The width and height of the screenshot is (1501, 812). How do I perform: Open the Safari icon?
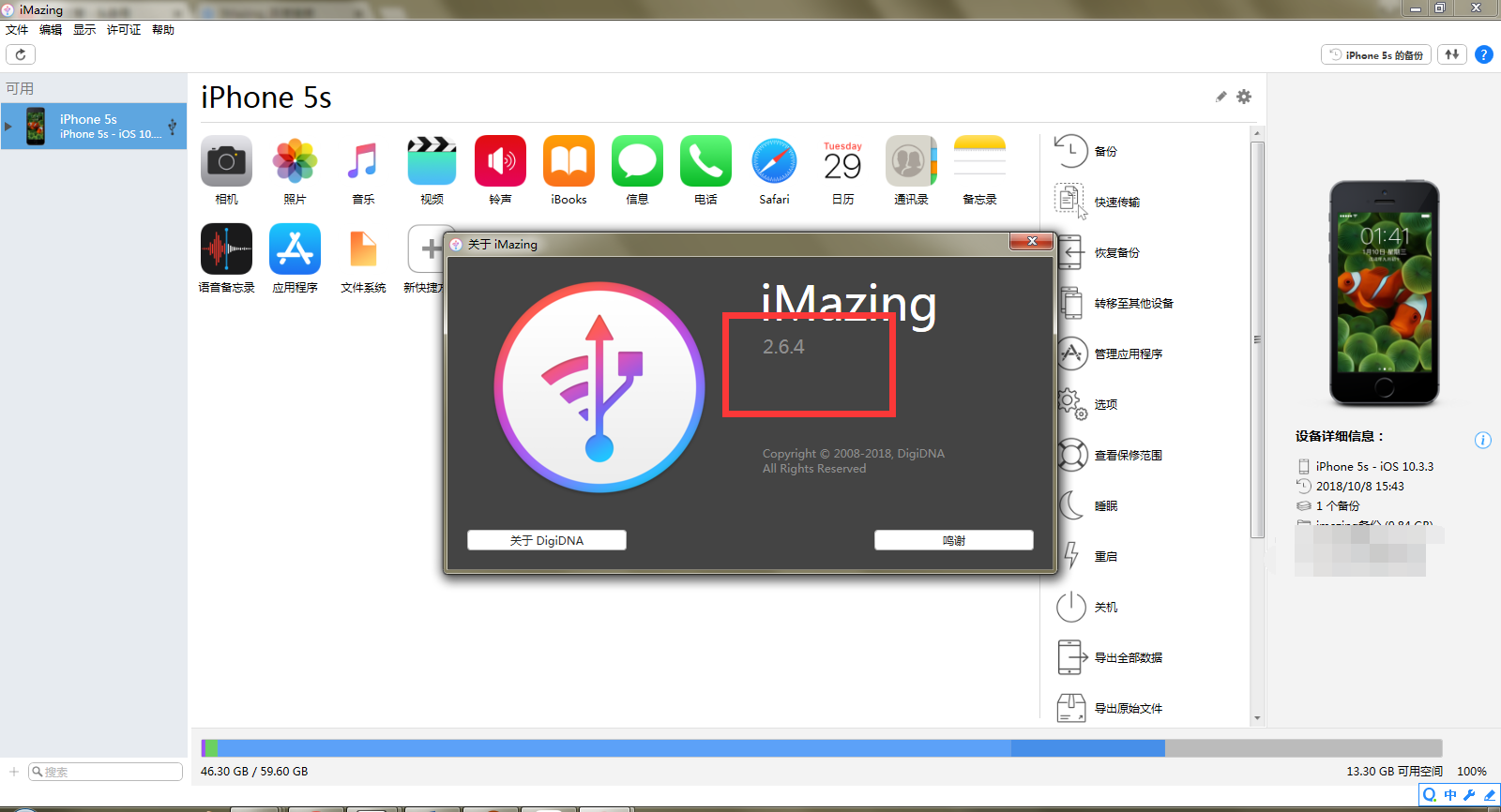(x=774, y=161)
